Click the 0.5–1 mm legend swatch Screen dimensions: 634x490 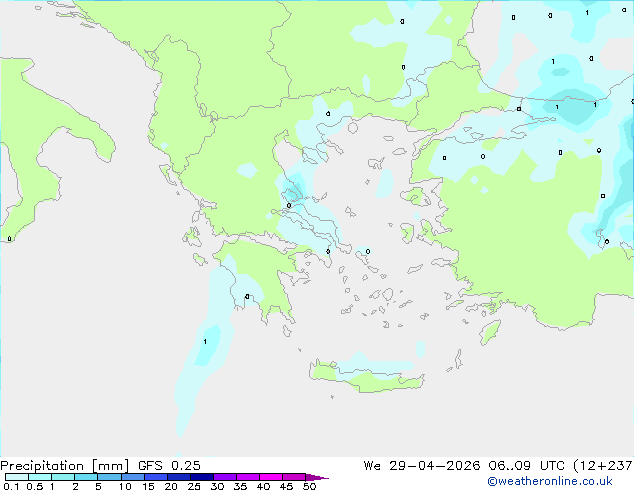pos(40,477)
